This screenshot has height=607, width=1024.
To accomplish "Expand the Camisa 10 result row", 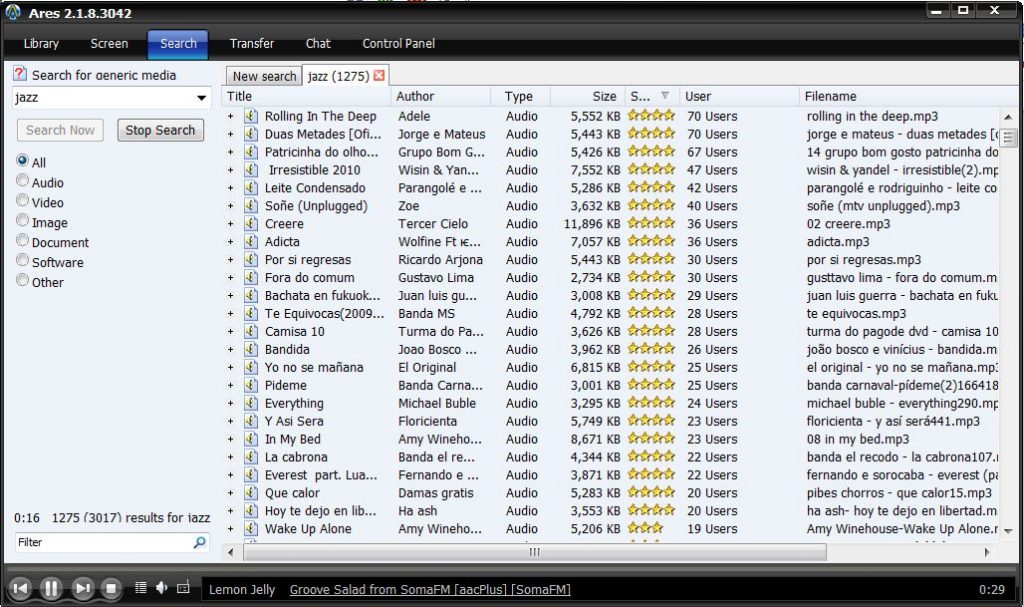I will [231, 331].
